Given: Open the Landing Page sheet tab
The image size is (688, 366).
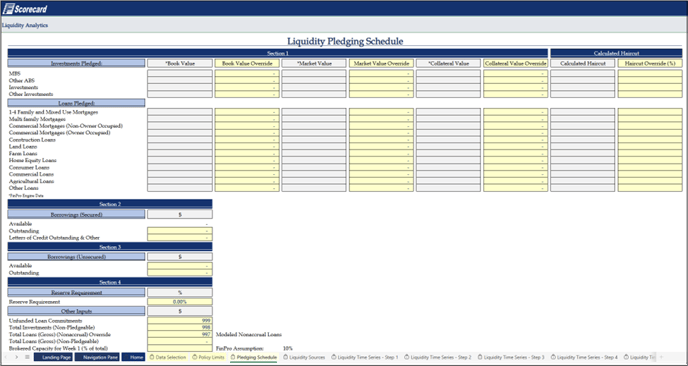Looking at the screenshot, I should tap(53, 357).
